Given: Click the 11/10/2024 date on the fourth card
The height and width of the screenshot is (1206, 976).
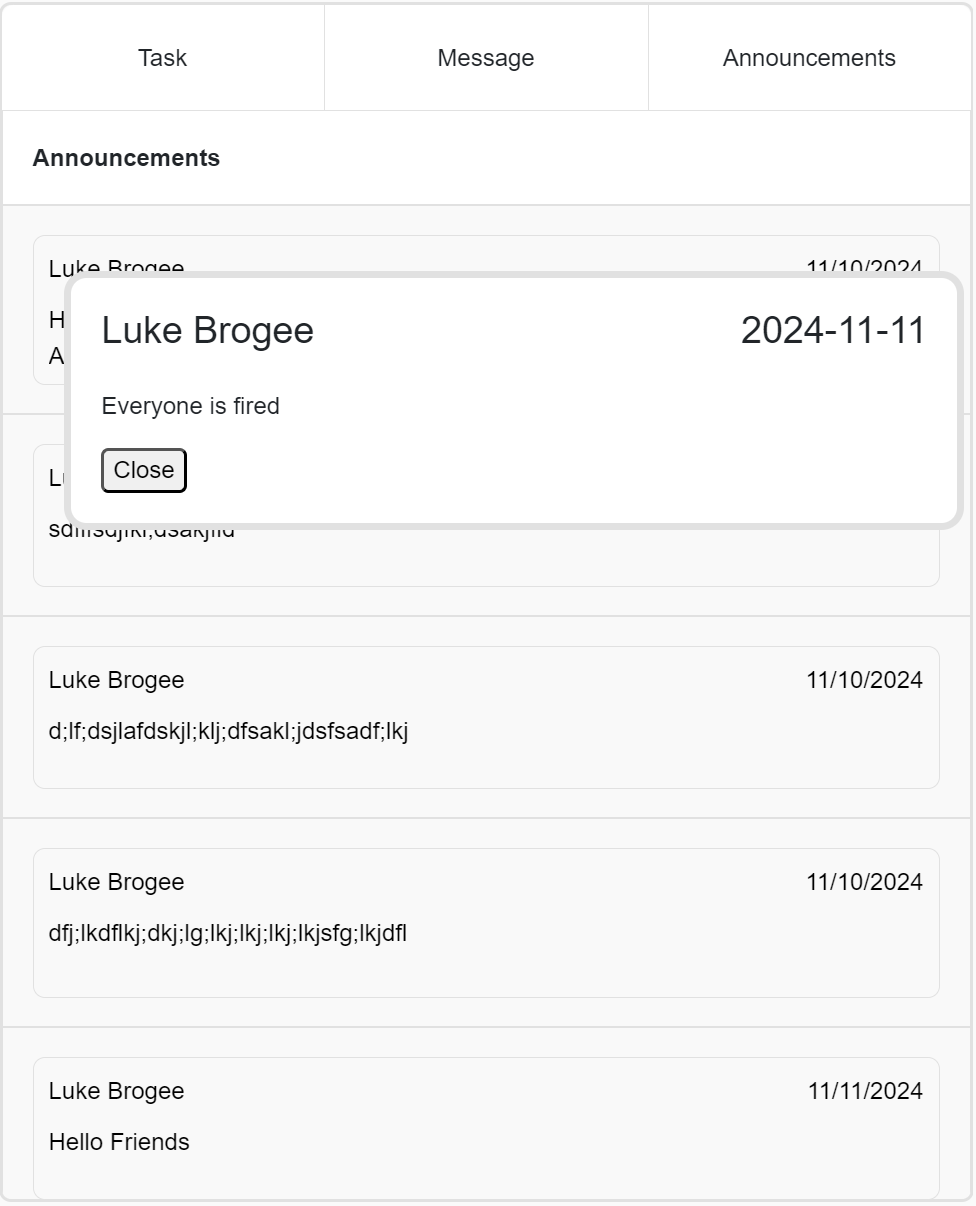Looking at the screenshot, I should click(x=864, y=882).
